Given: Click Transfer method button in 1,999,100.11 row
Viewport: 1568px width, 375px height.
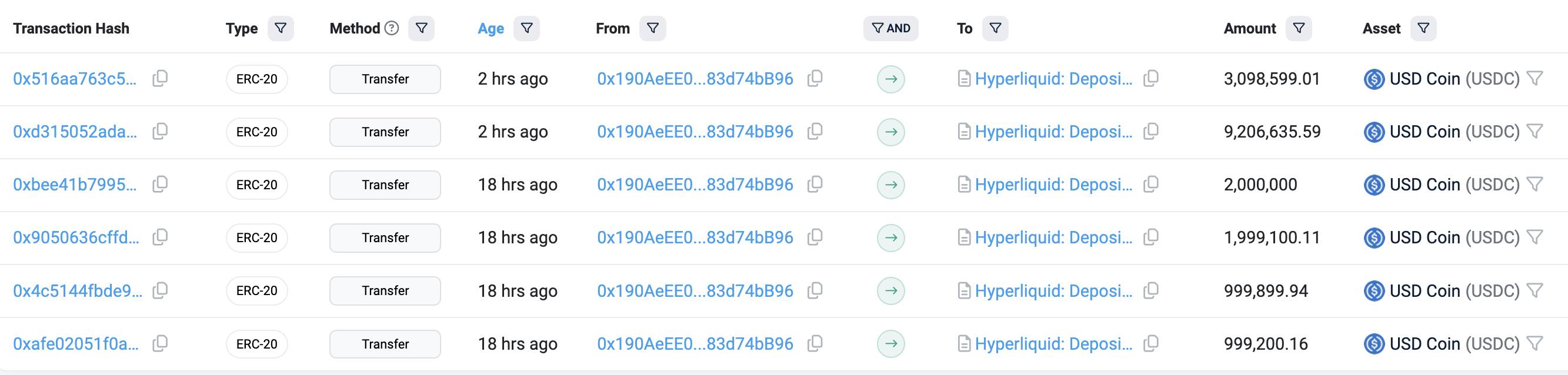Looking at the screenshot, I should pyautogui.click(x=385, y=237).
